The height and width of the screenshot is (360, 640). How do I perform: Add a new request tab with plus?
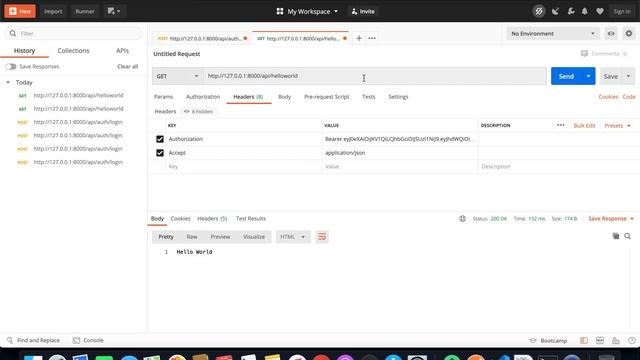pyautogui.click(x=359, y=38)
